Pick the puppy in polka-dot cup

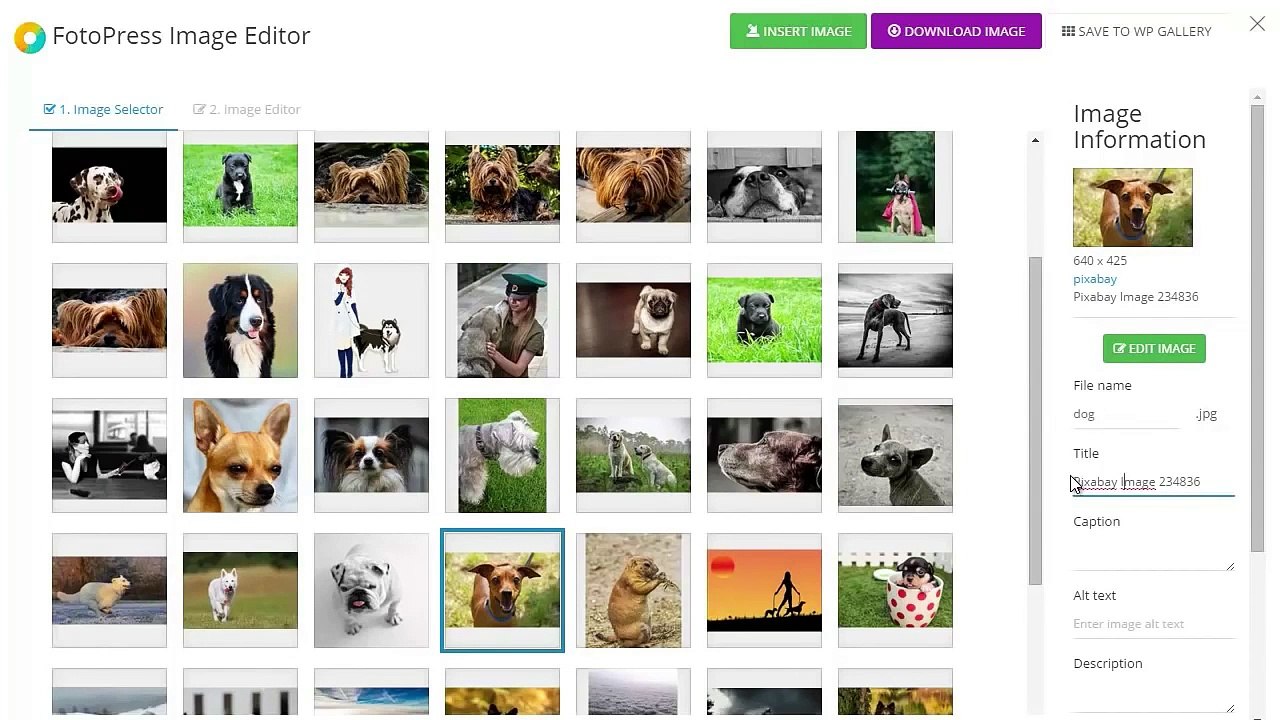pos(895,590)
